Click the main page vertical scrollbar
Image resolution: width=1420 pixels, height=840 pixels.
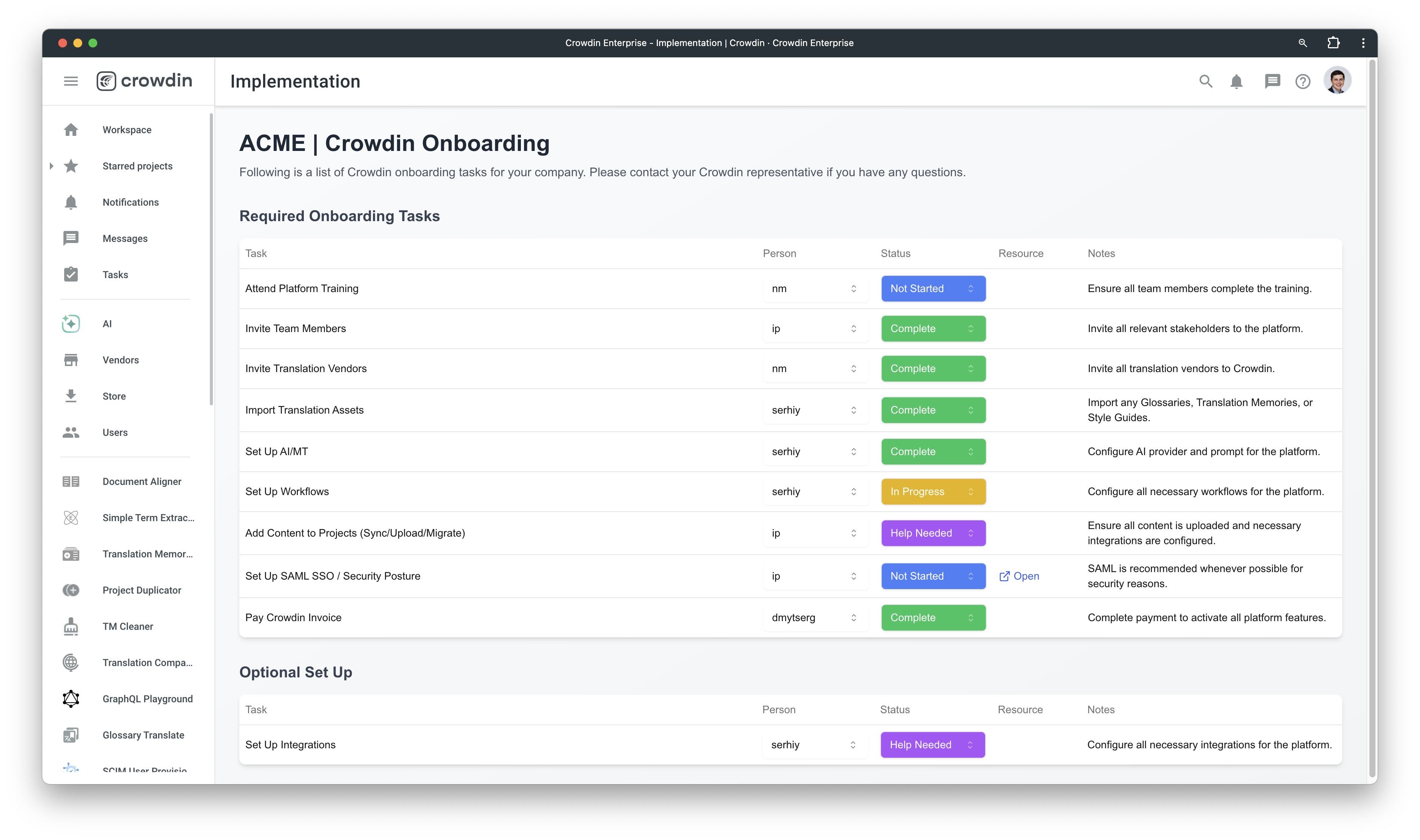1372,419
